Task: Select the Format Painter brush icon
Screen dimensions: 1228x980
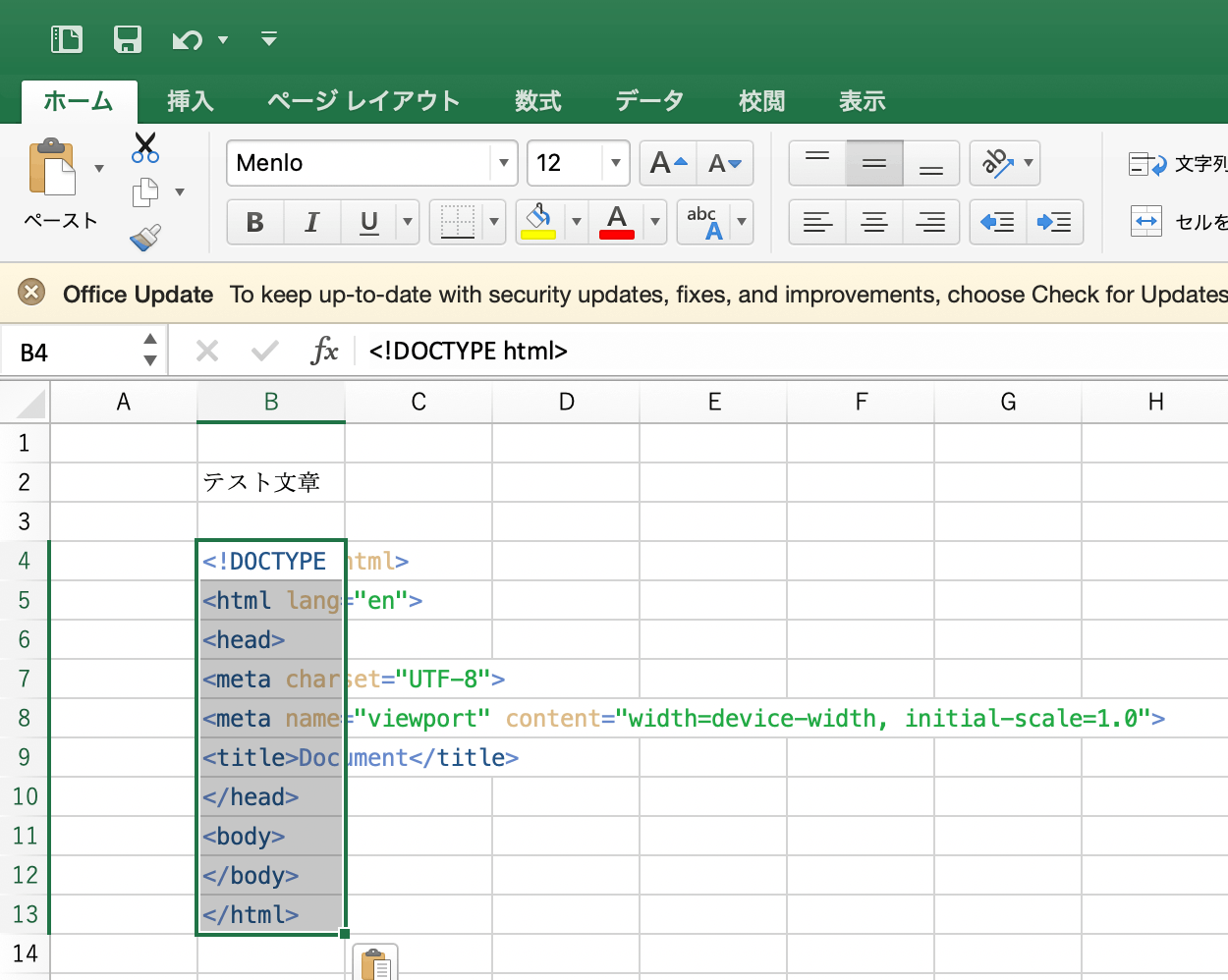Action: pos(145,237)
